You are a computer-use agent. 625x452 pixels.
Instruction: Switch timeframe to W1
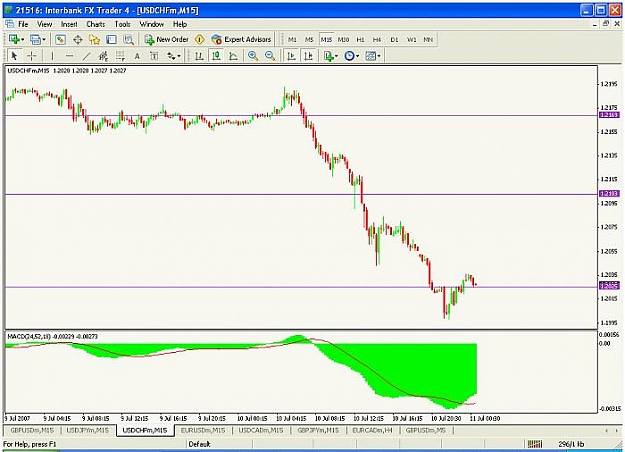[411, 39]
